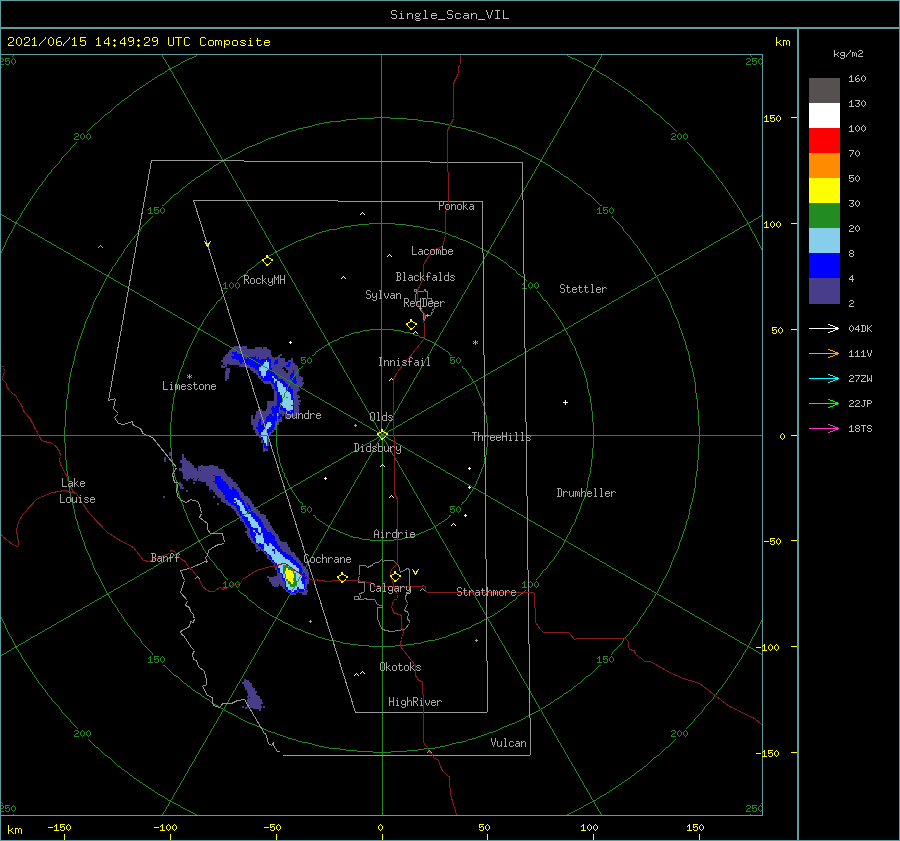The image size is (900, 841).
Task: Select the purple 2-4 color swatch
Action: click(x=824, y=290)
